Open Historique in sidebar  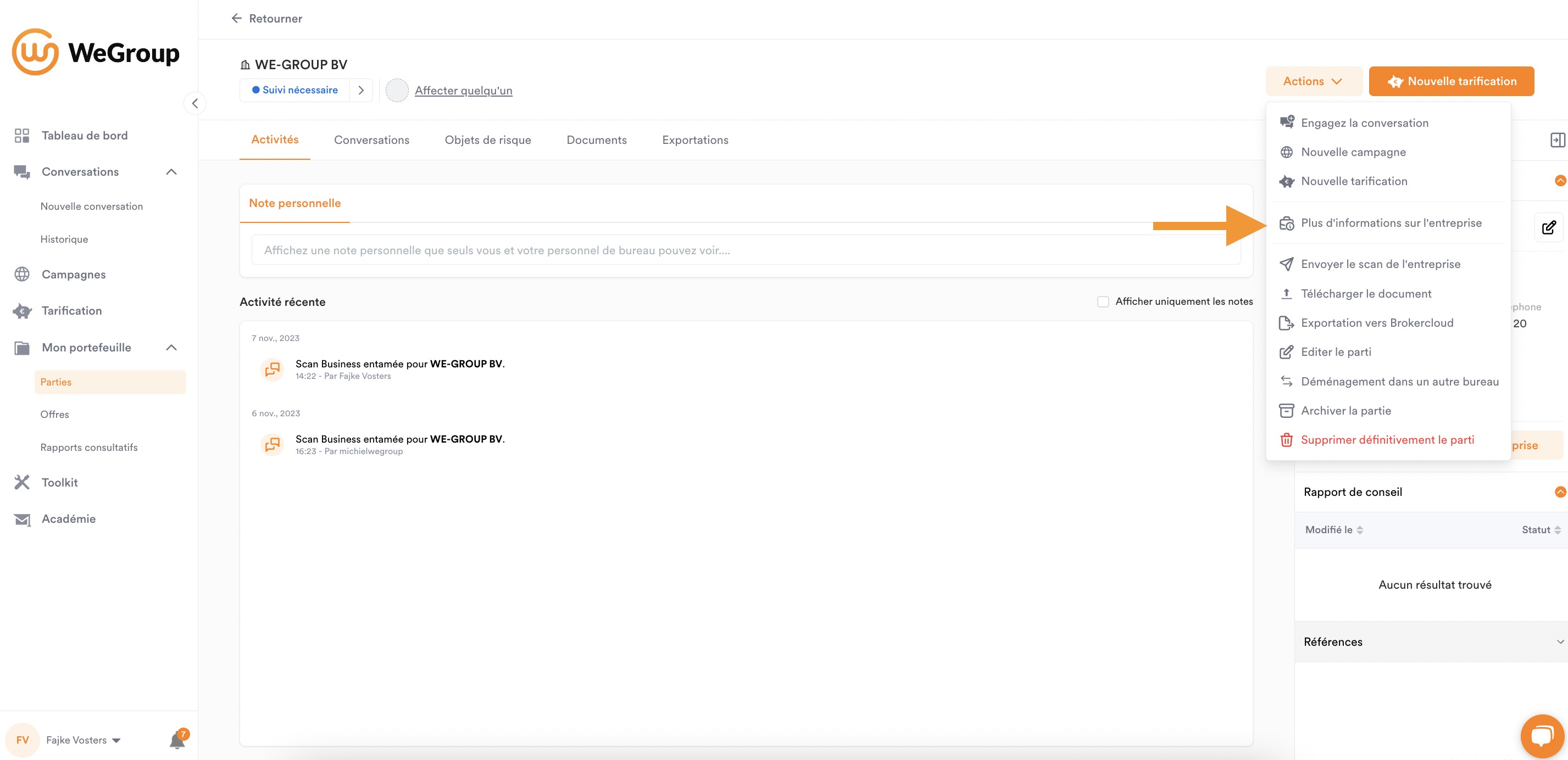point(64,239)
